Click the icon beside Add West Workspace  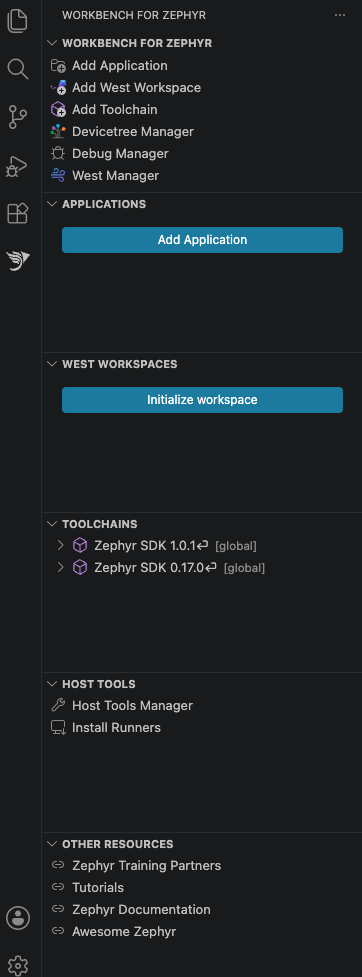(59, 87)
